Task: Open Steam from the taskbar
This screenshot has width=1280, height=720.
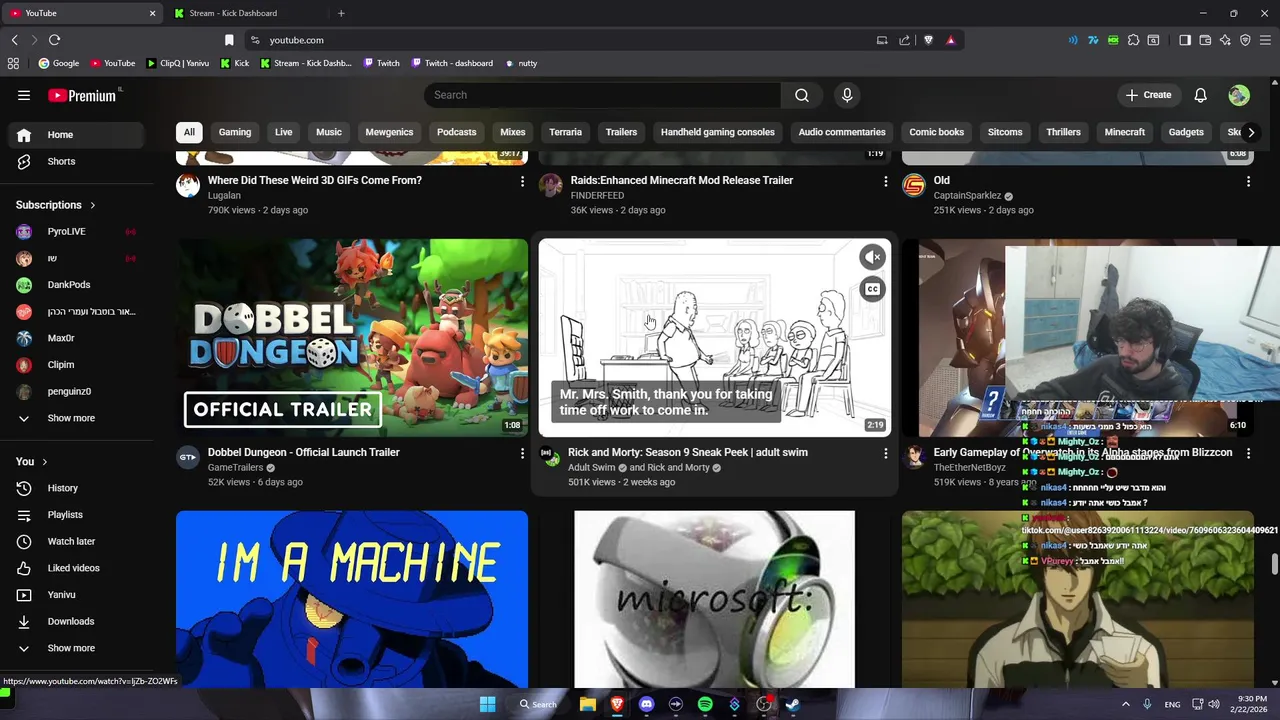Action: point(792,704)
